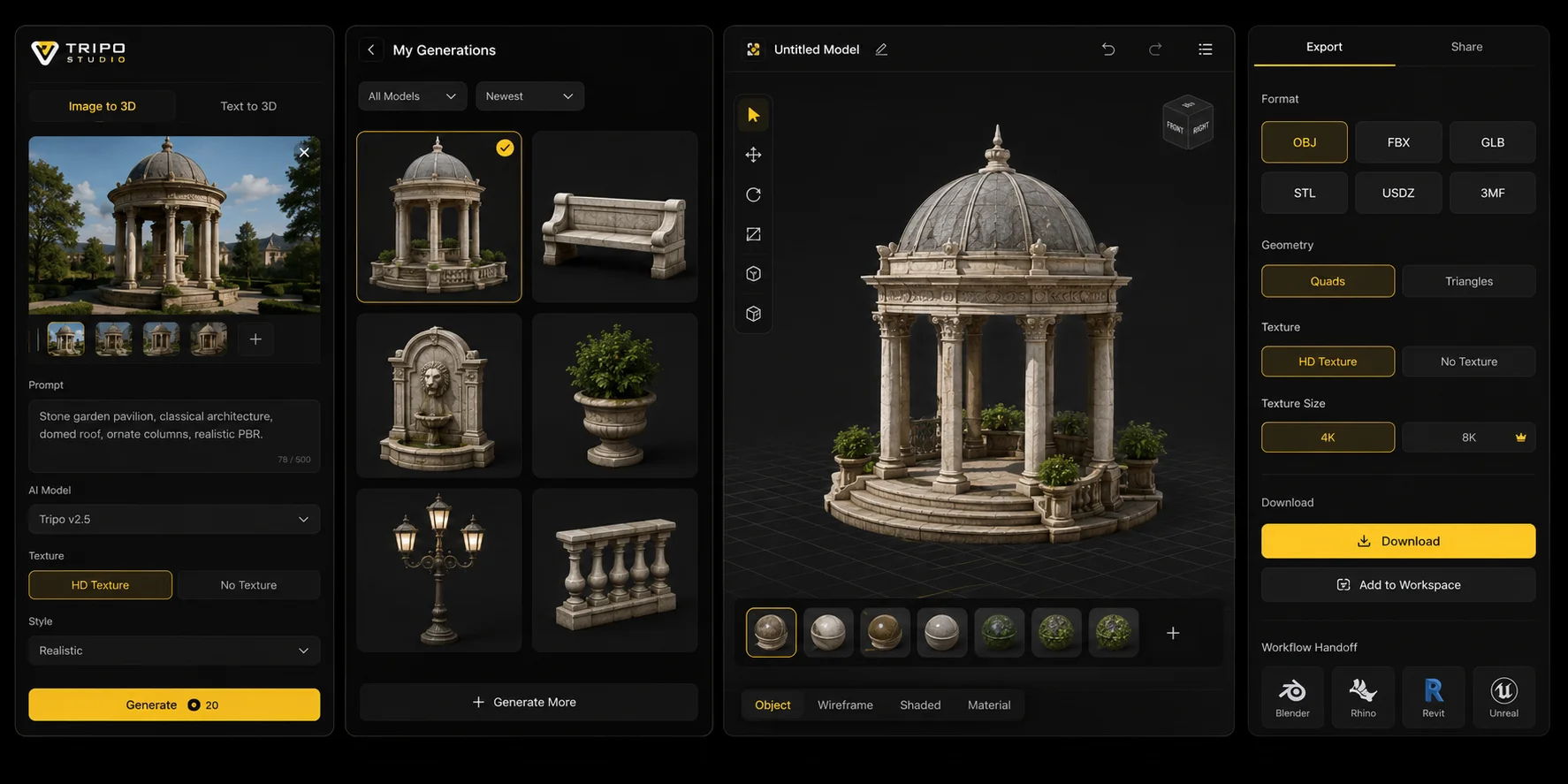The image size is (1568, 784).
Task: Select the move tool
Action: pyautogui.click(x=753, y=155)
